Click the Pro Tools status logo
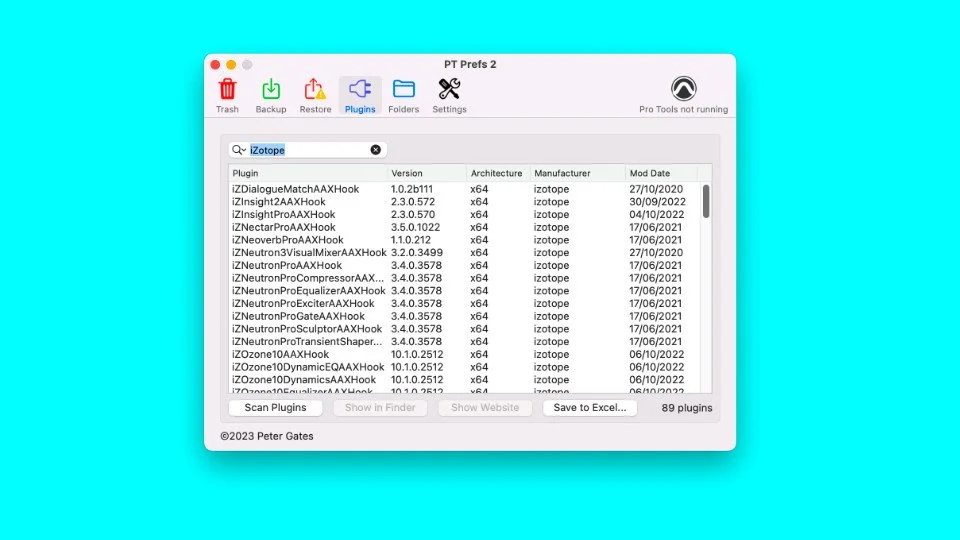This screenshot has width=960, height=540. click(x=683, y=89)
